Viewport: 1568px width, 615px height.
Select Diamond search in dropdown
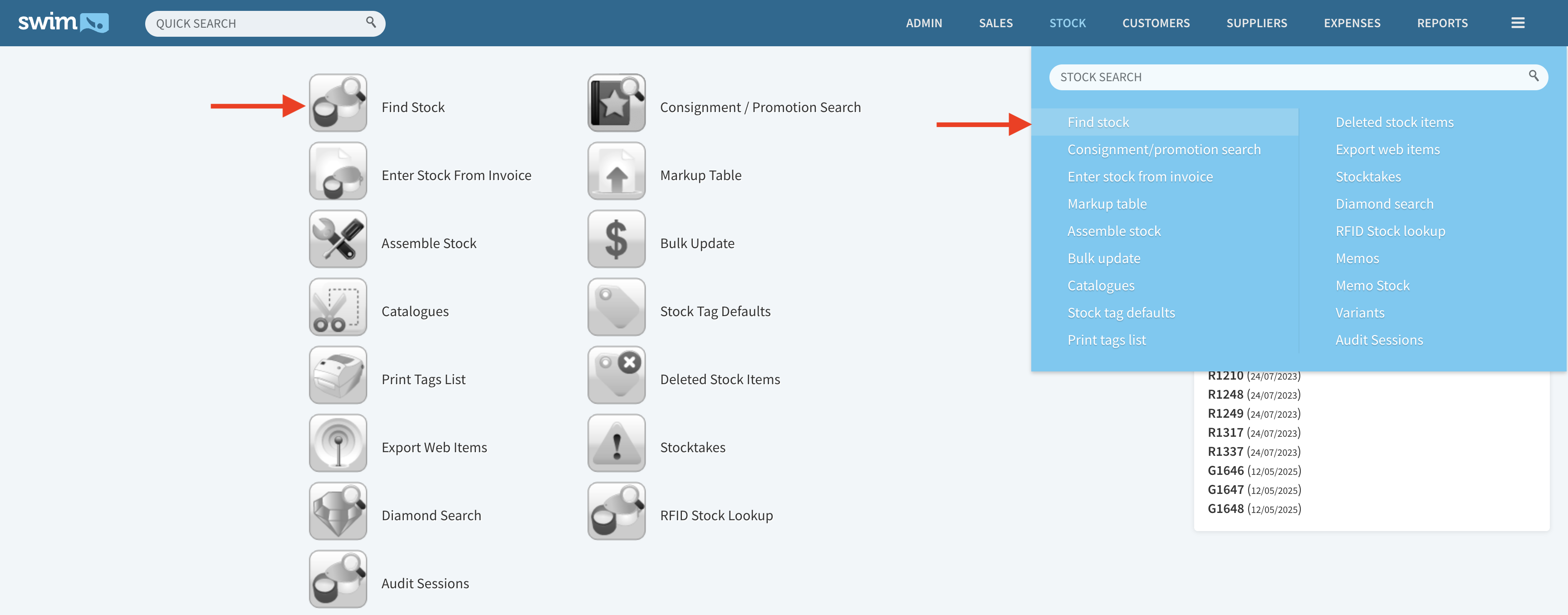click(1384, 204)
